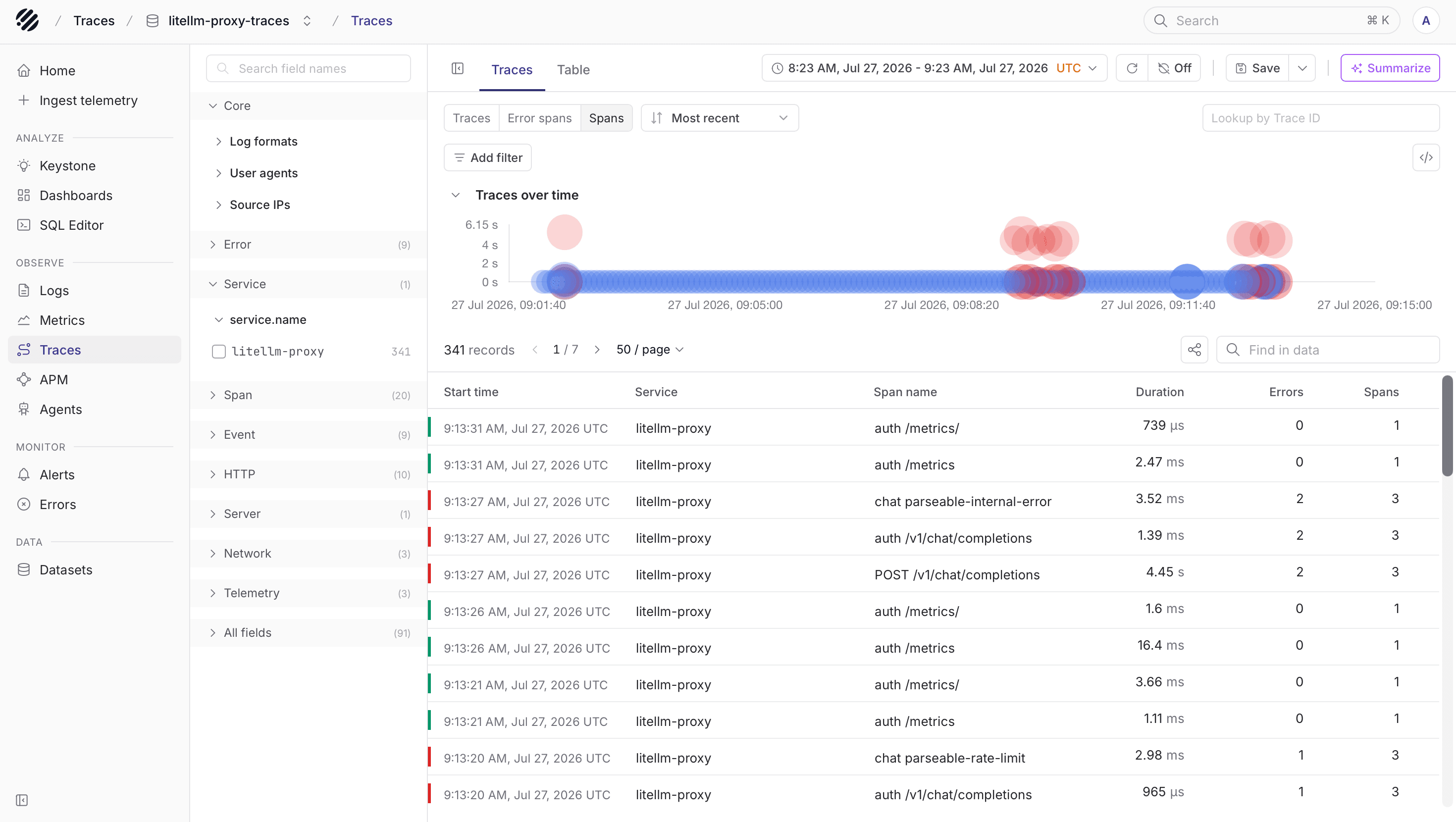
Task: Select the Traces view toggle
Action: click(x=471, y=117)
